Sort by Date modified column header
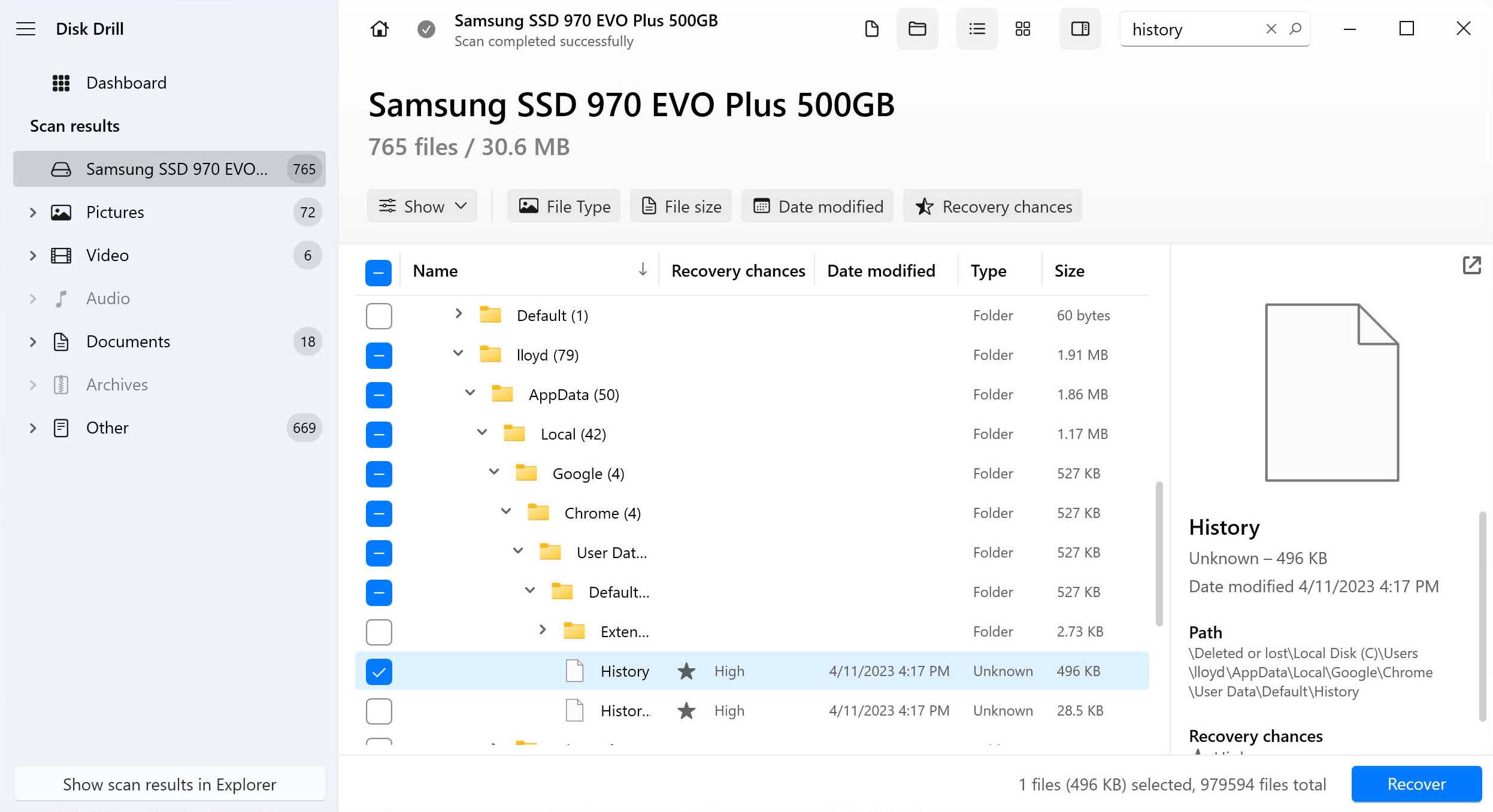The width and height of the screenshot is (1493, 812). pyautogui.click(x=881, y=271)
